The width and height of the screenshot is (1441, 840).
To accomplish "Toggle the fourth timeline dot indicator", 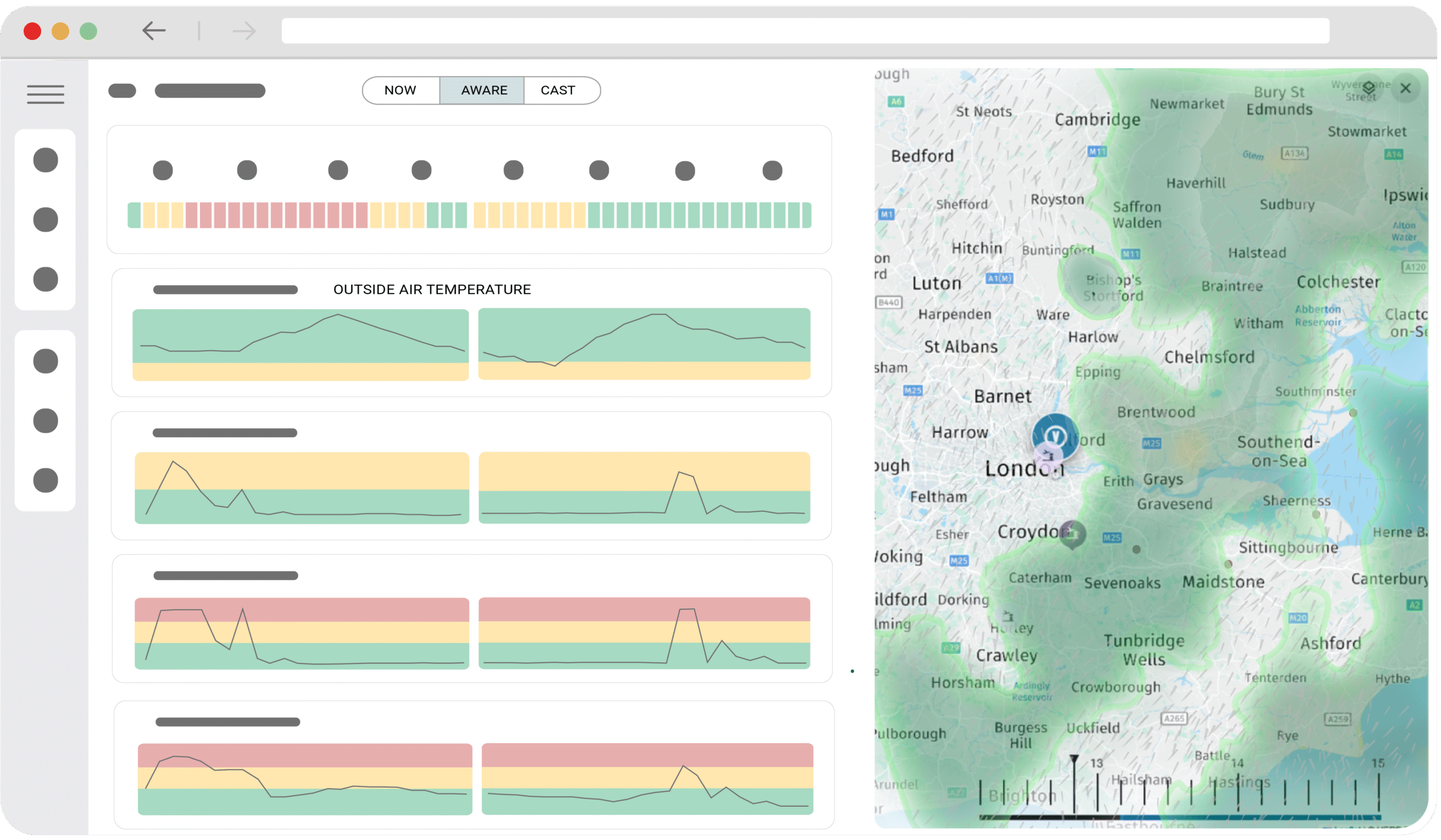I will tap(422, 170).
